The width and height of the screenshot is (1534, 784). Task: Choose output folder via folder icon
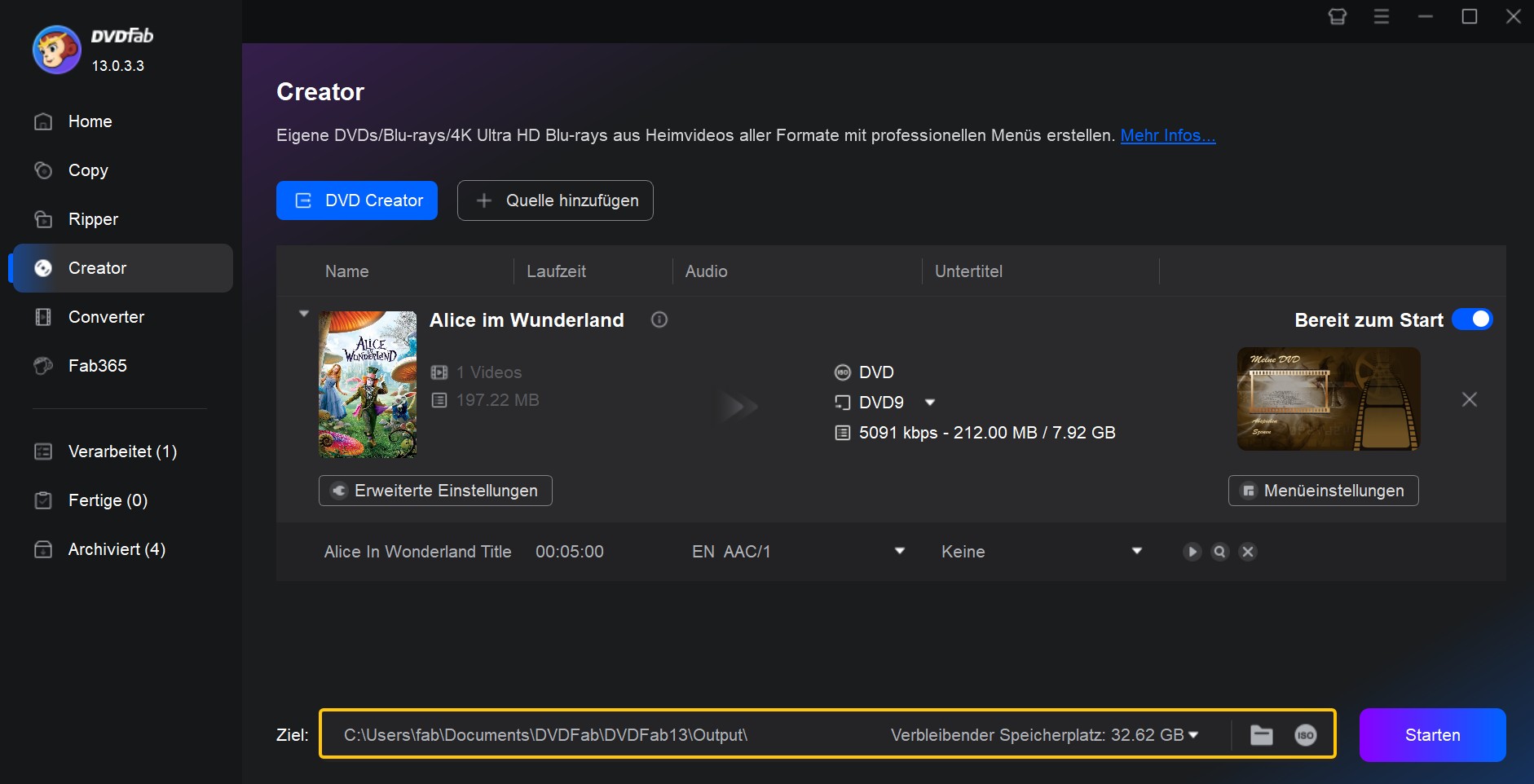[1262, 735]
